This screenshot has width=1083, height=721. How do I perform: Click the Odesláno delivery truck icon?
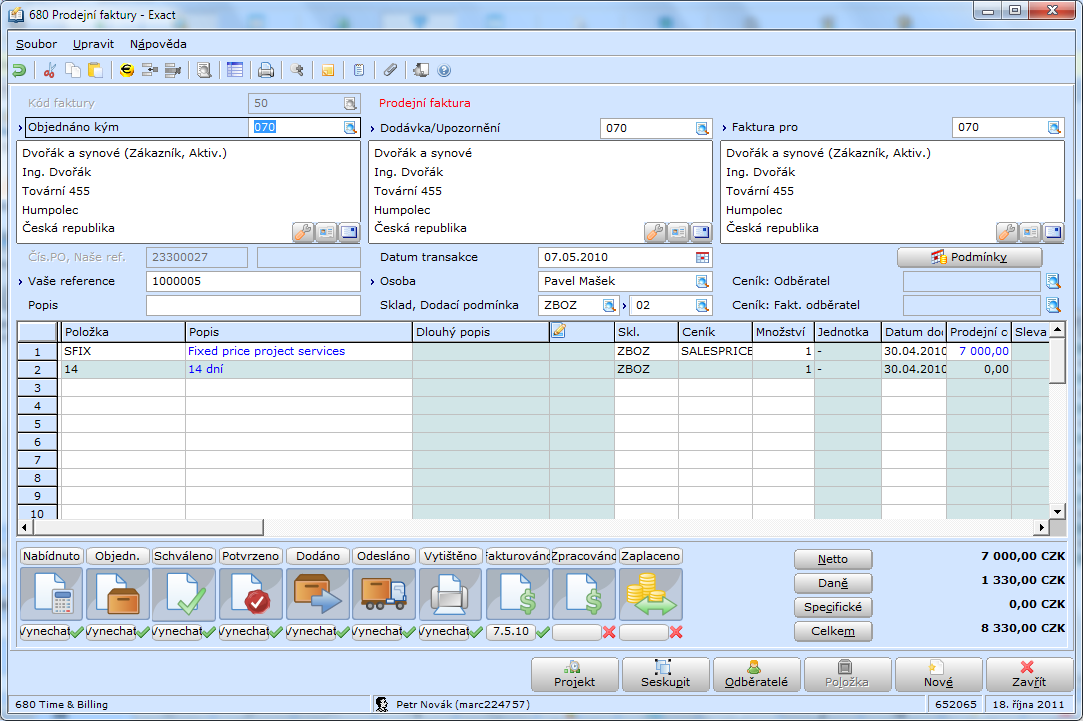pos(384,594)
